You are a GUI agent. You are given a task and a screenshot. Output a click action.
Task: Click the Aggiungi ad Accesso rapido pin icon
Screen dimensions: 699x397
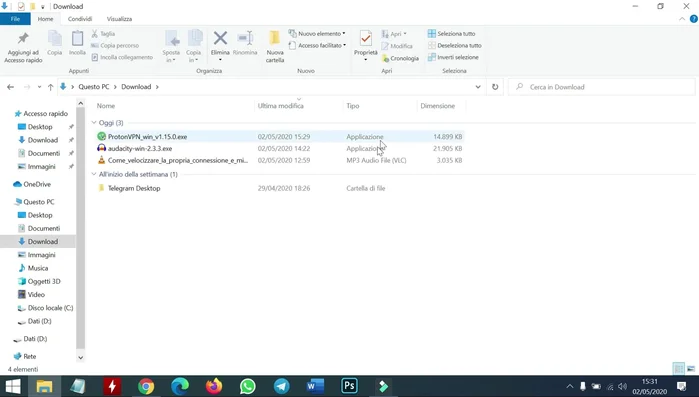pos(23,39)
